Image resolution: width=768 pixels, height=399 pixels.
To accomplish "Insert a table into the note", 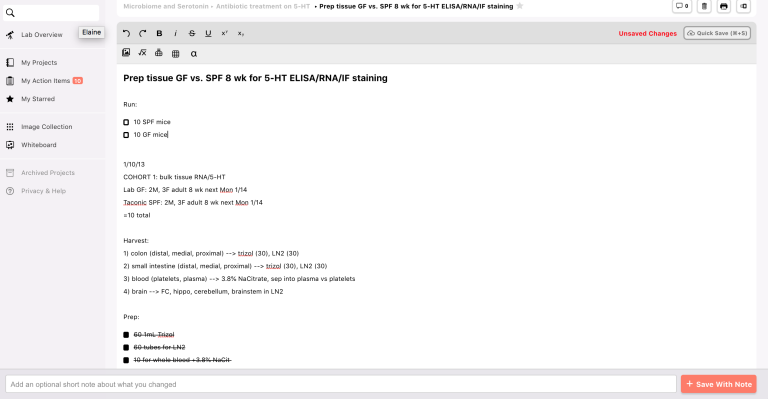I will [x=175, y=53].
